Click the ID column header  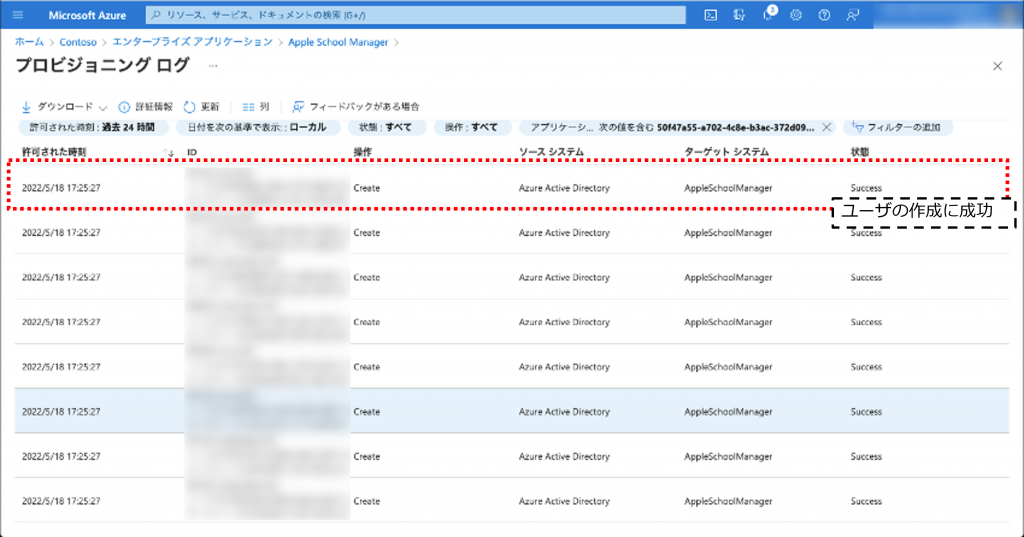[192, 152]
